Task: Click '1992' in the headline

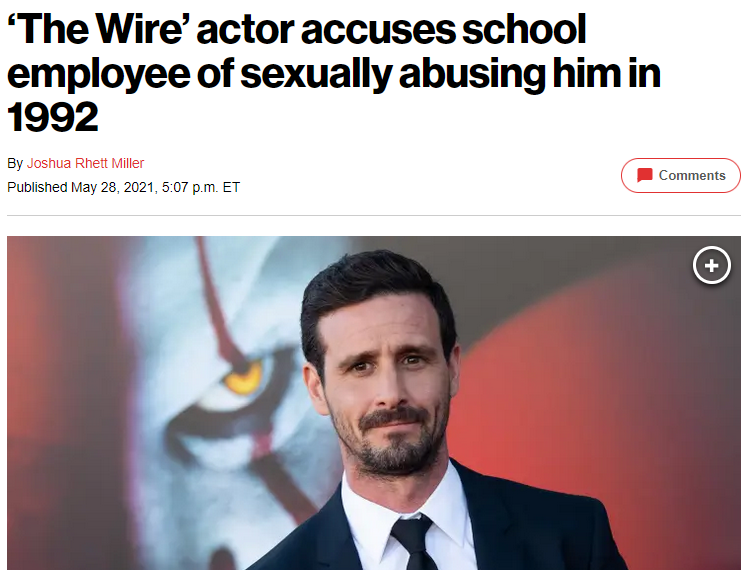Action: click(53, 117)
